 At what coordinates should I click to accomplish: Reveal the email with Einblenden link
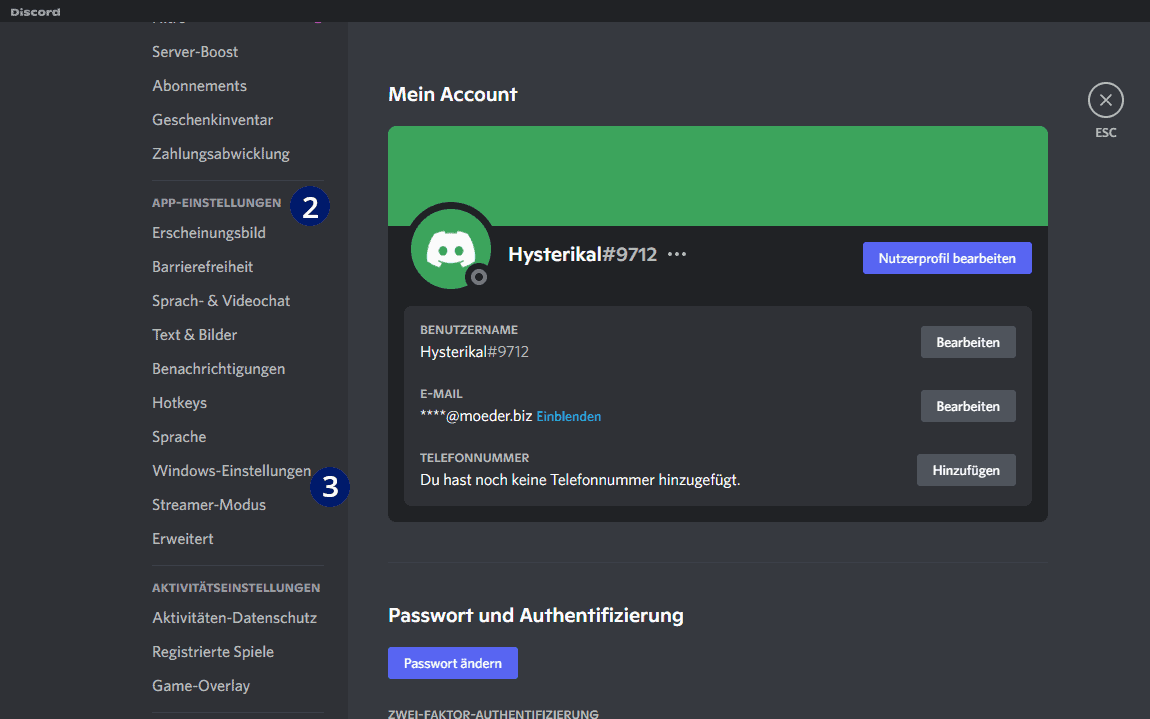(568, 416)
